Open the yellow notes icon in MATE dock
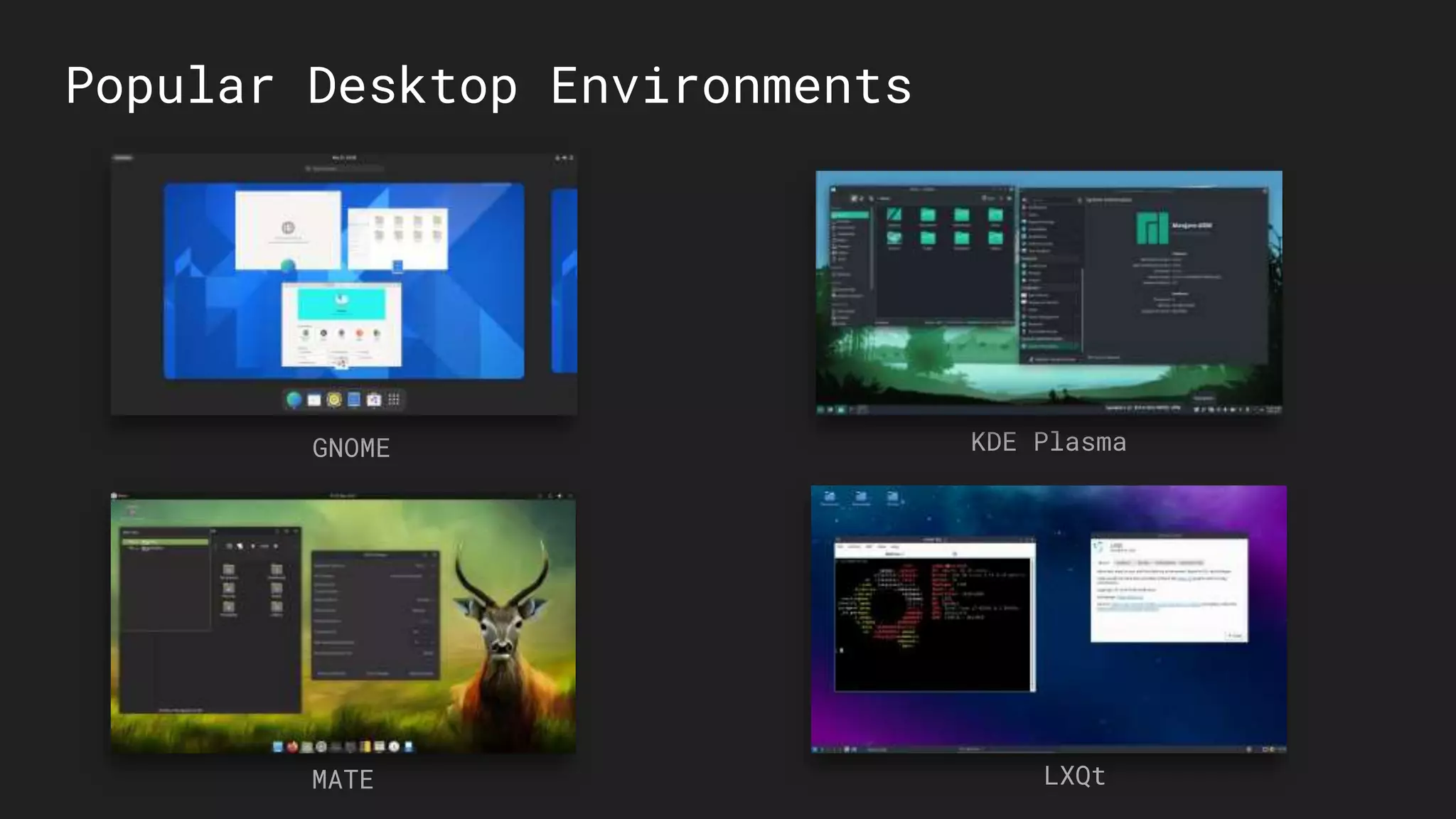The width and height of the screenshot is (1456, 819). [365, 746]
